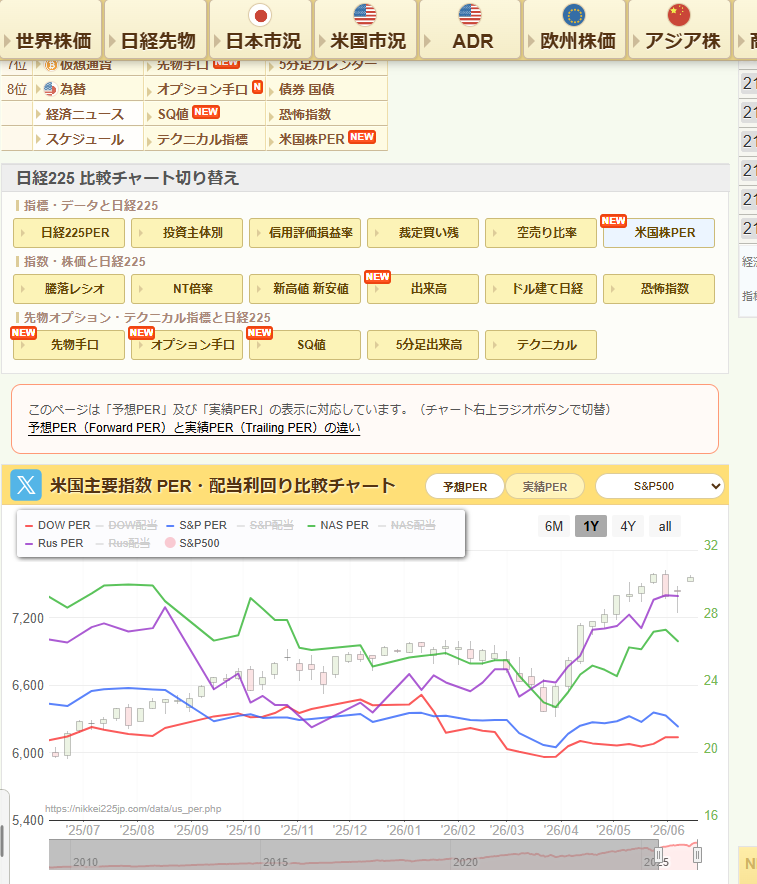Toggle DOW PER legend series
Screen dimensions: 757x884
pos(57,525)
